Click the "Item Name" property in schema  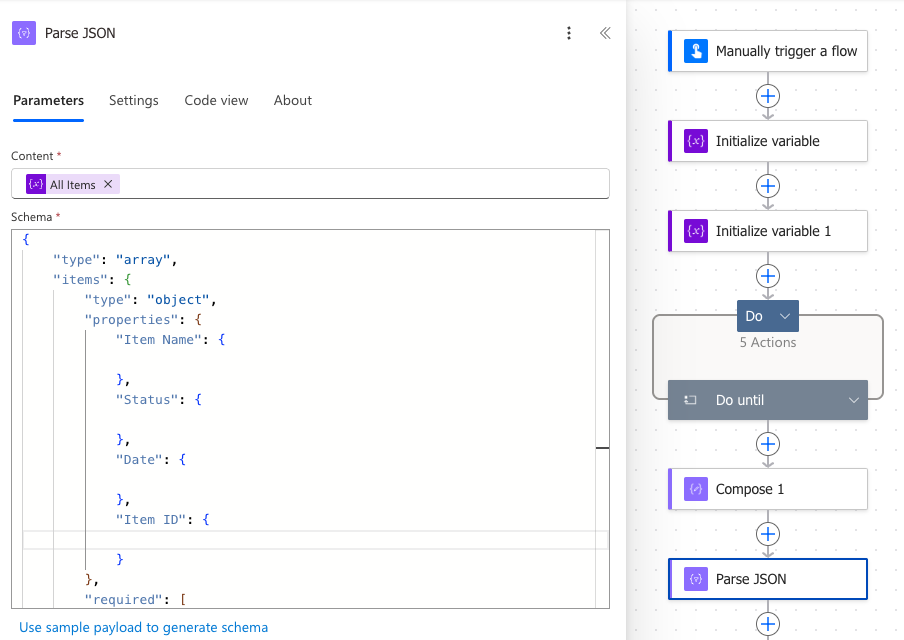[x=159, y=340]
